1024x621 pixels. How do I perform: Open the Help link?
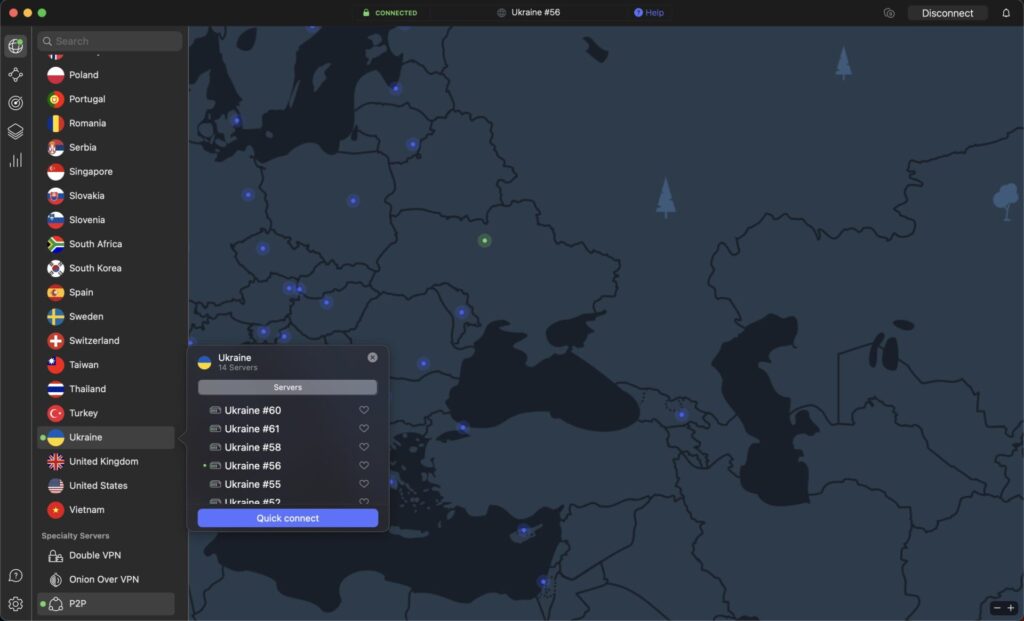click(x=648, y=12)
